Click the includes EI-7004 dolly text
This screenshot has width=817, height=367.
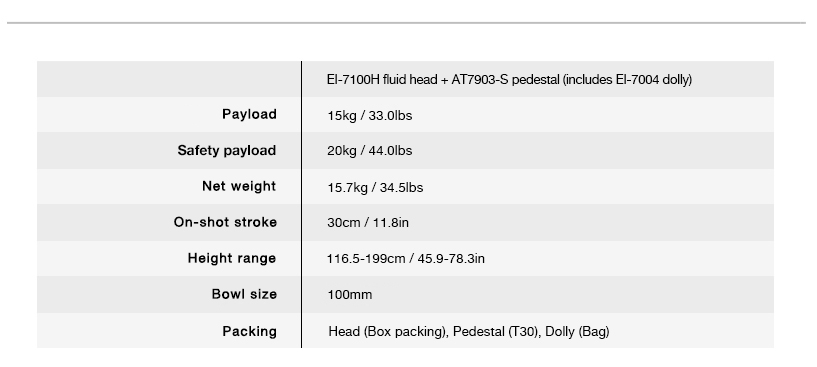627,80
